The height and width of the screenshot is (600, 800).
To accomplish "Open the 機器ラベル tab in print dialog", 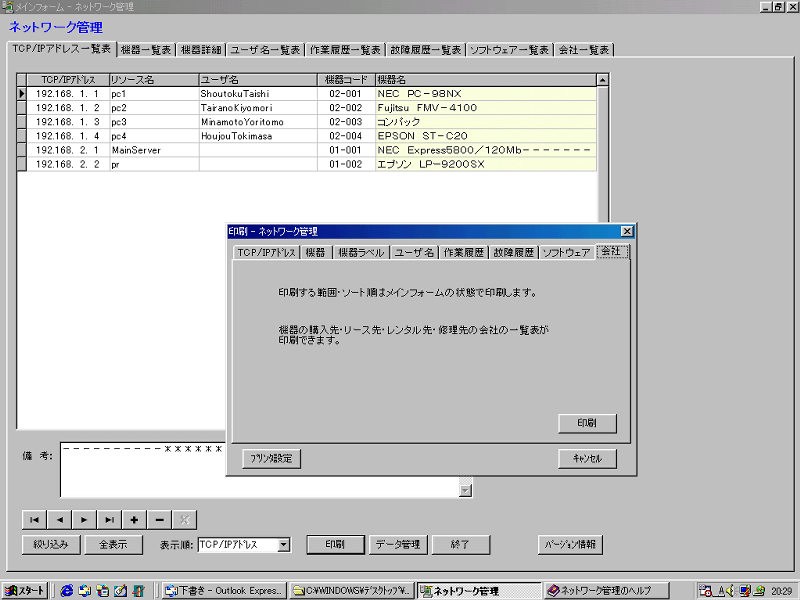I will pos(361,253).
